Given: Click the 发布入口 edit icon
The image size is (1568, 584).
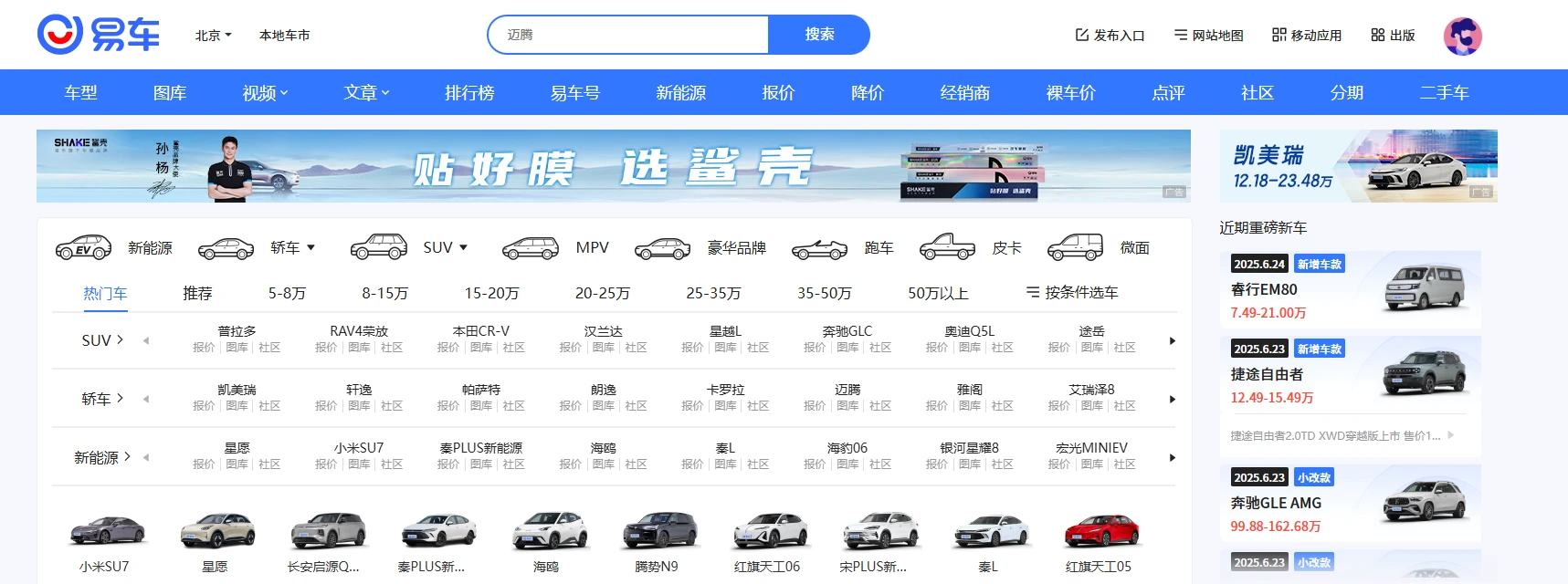Looking at the screenshot, I should point(1082,35).
